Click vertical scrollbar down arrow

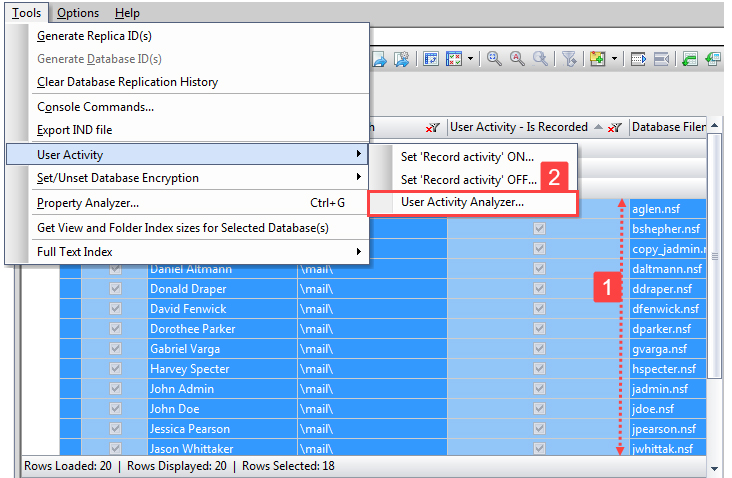[714, 469]
